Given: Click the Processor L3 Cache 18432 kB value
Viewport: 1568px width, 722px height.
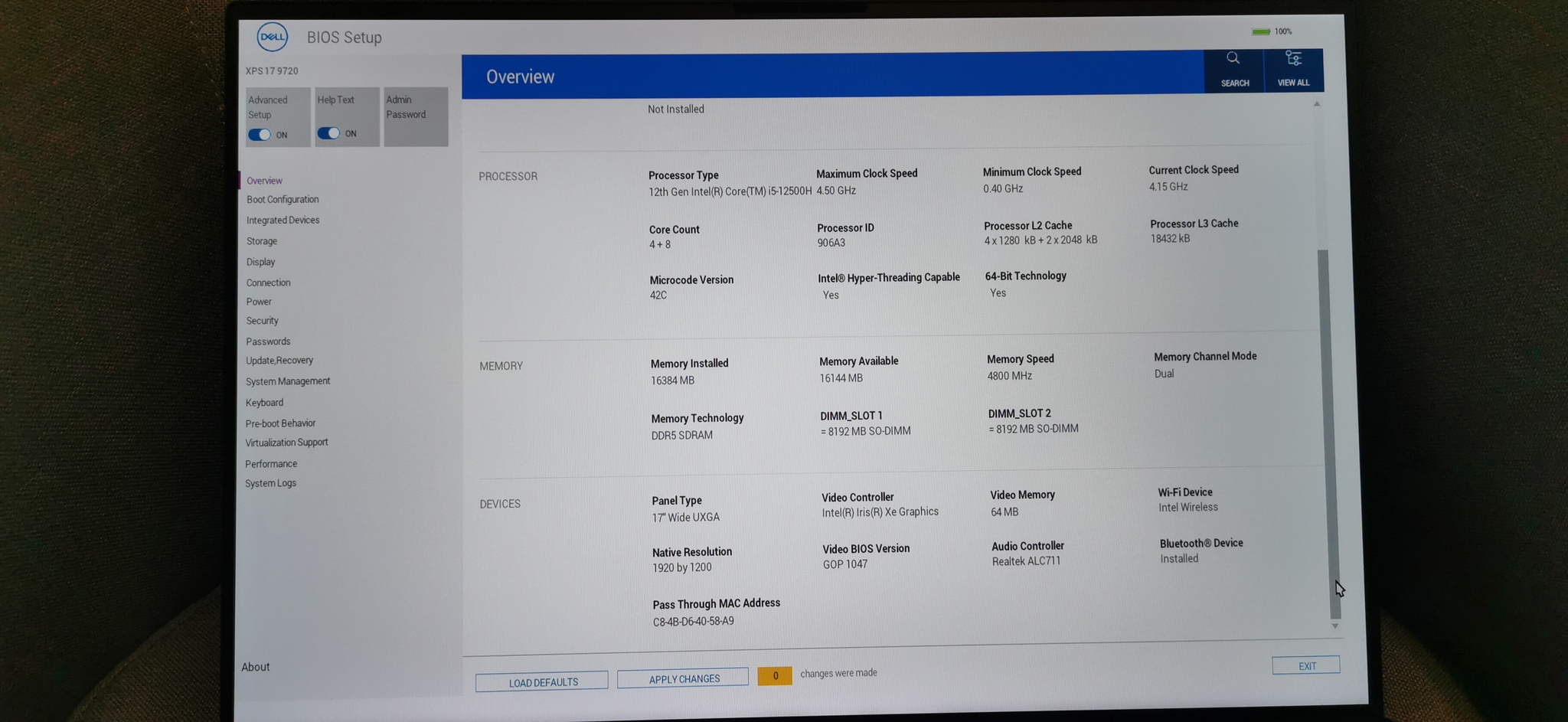Looking at the screenshot, I should (1170, 239).
